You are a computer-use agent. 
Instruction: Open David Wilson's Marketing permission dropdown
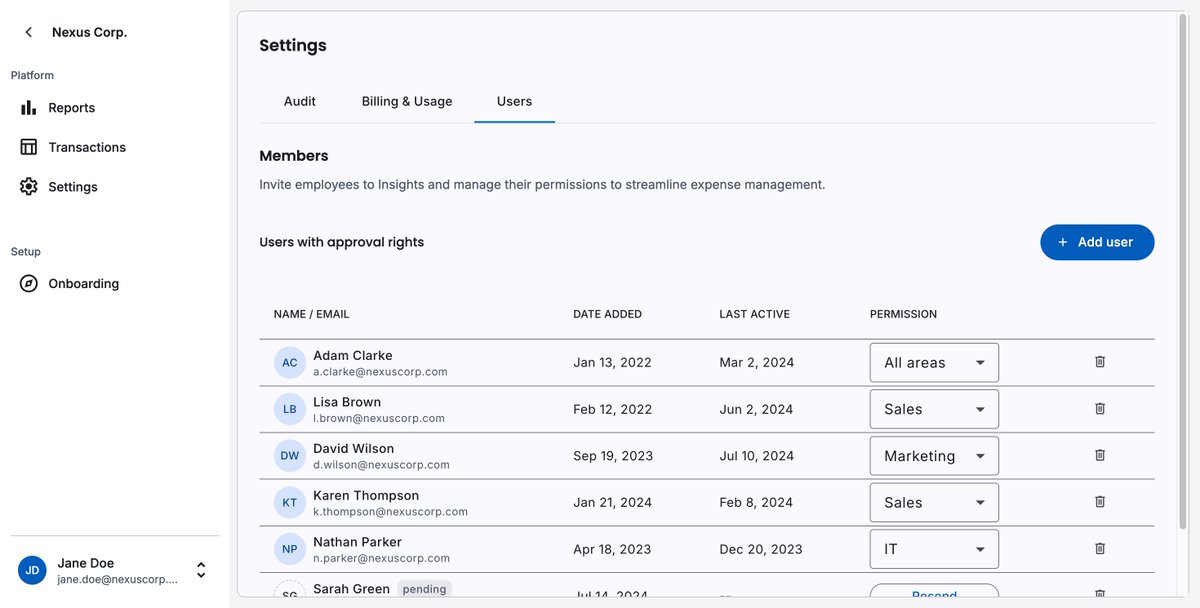tap(934, 455)
